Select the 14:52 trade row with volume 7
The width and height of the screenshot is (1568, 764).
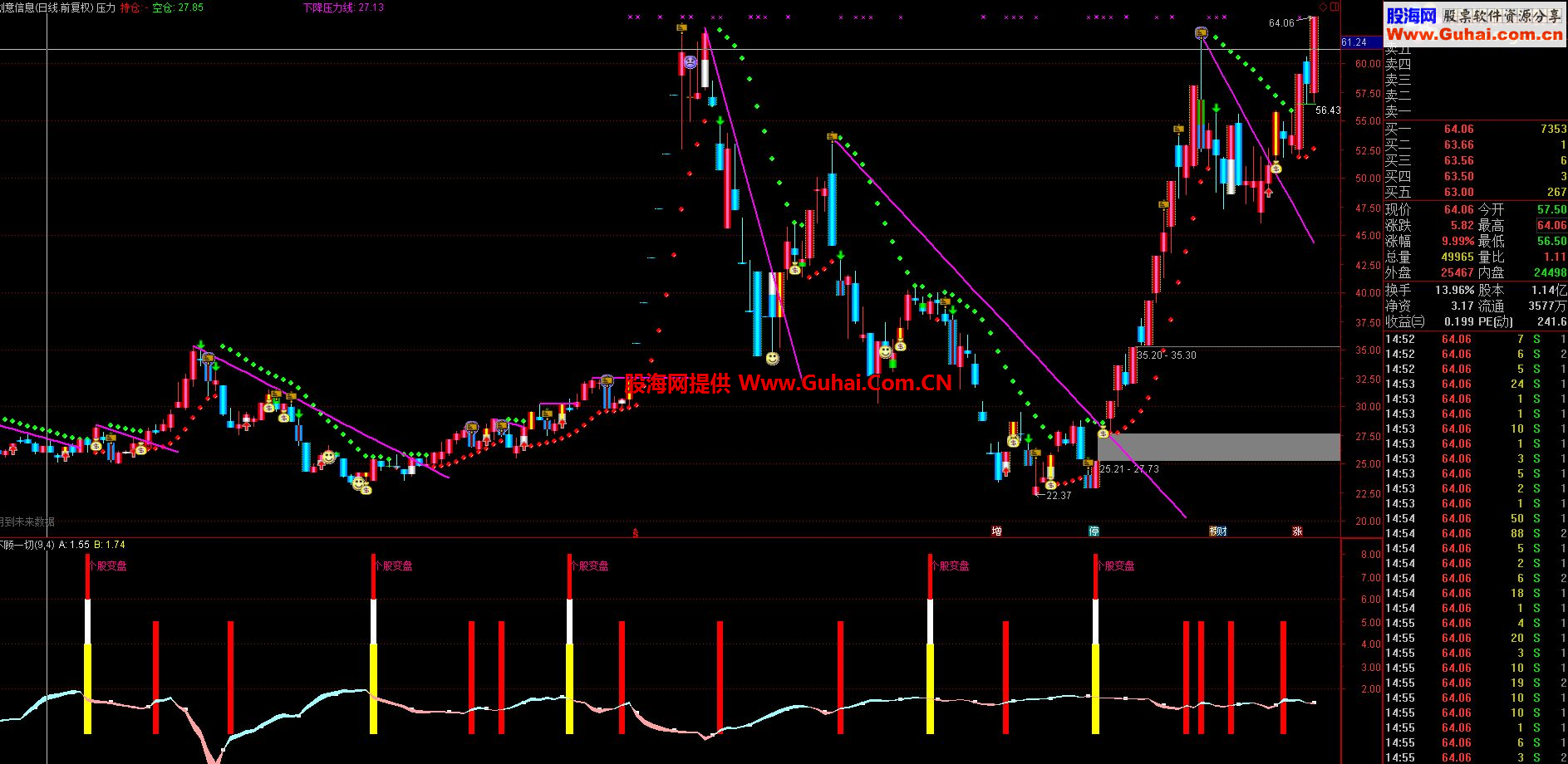(1476, 339)
